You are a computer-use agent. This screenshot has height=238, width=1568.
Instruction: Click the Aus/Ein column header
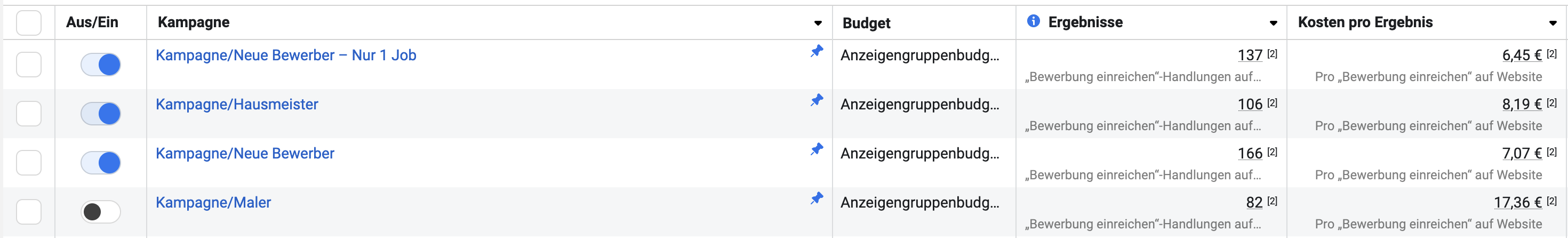tap(92, 22)
